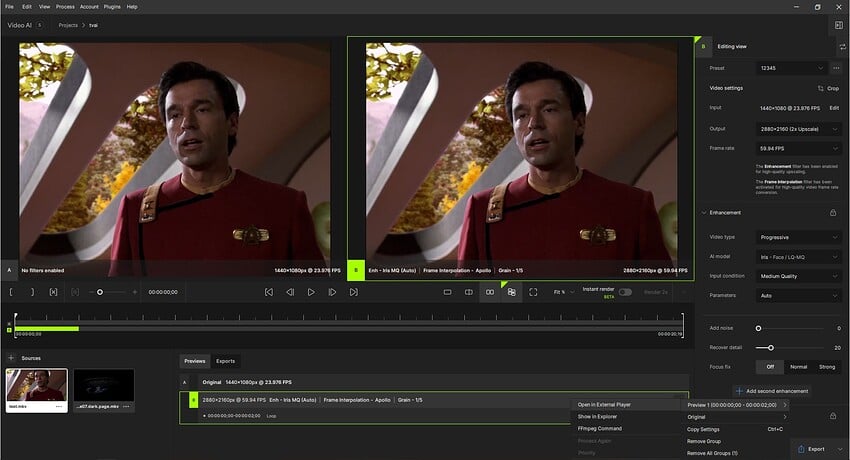Open the Parameters Auto dropdown

click(x=799, y=296)
